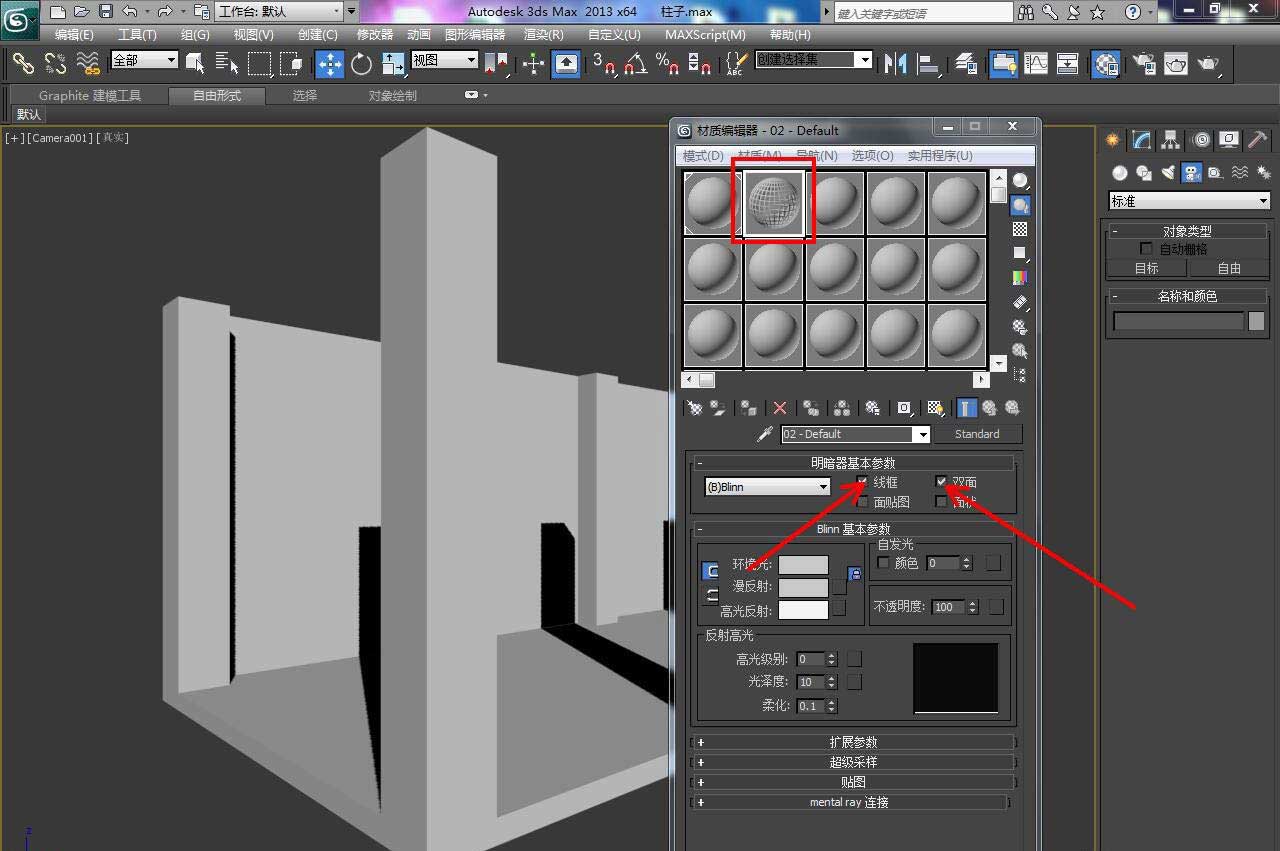This screenshot has height=851, width=1280.
Task: Click the Render Setup teapot icon
Action: coord(1143,64)
